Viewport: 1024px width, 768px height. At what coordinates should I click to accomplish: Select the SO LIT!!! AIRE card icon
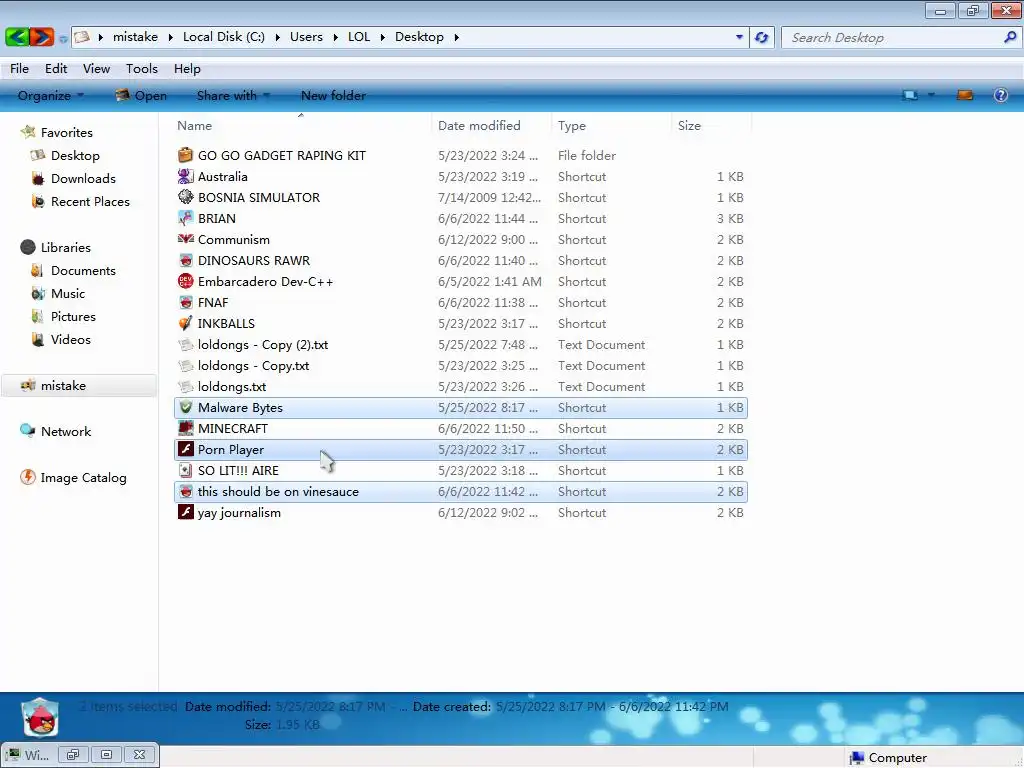[185, 470]
